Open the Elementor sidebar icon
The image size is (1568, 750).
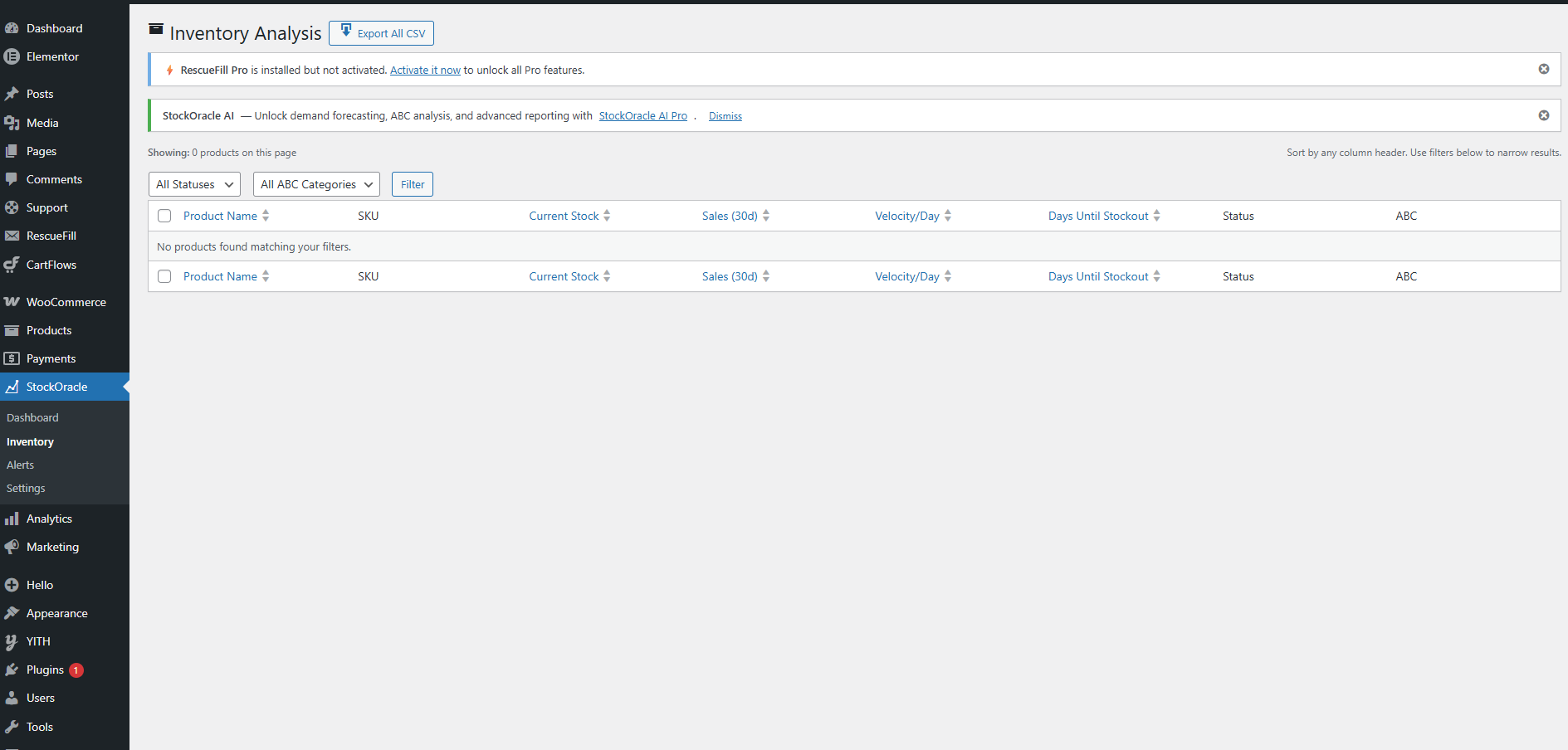(12, 56)
